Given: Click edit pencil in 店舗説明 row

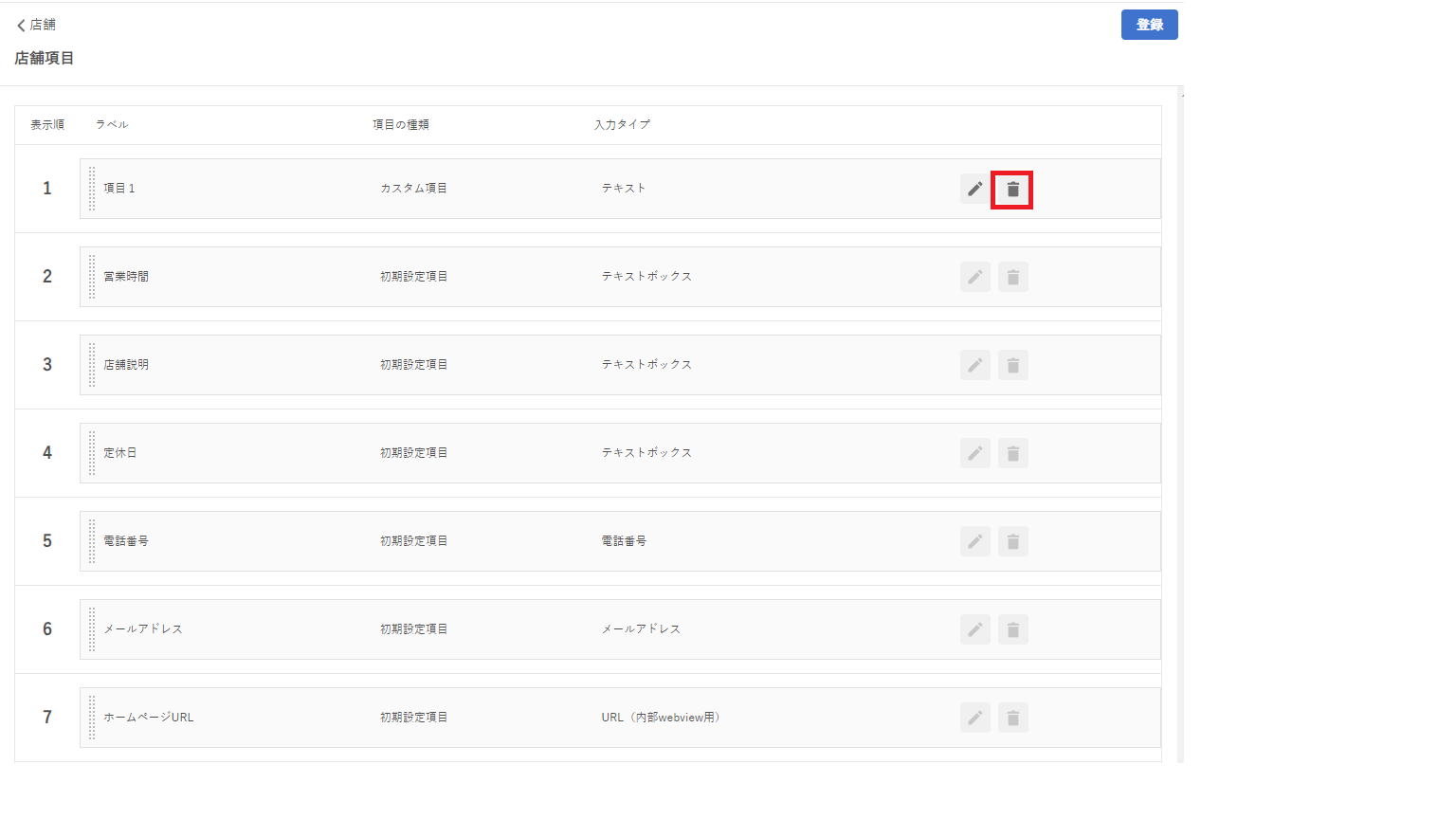Looking at the screenshot, I should tap(974, 365).
